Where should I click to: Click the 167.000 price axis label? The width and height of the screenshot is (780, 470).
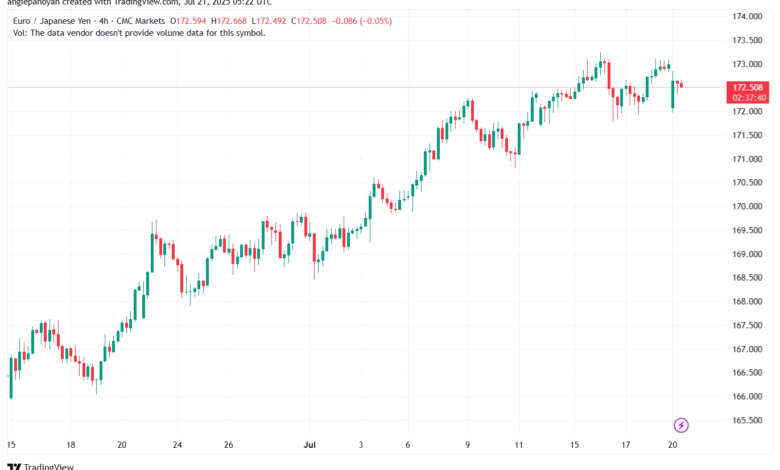(x=747, y=349)
